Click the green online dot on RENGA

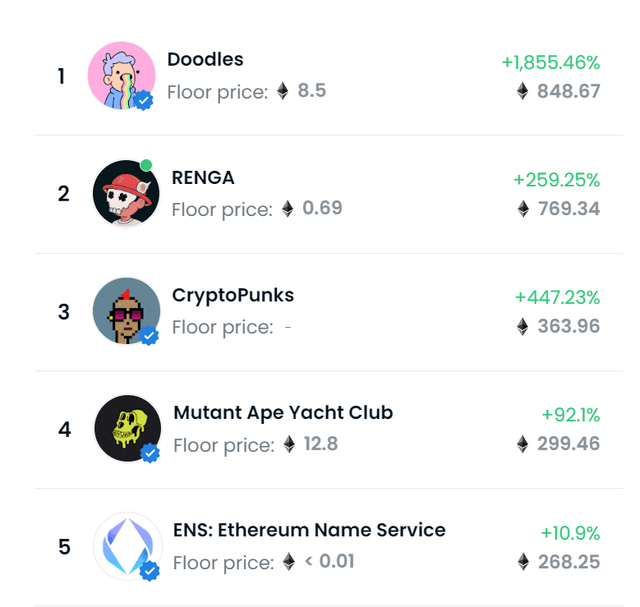coord(147,165)
